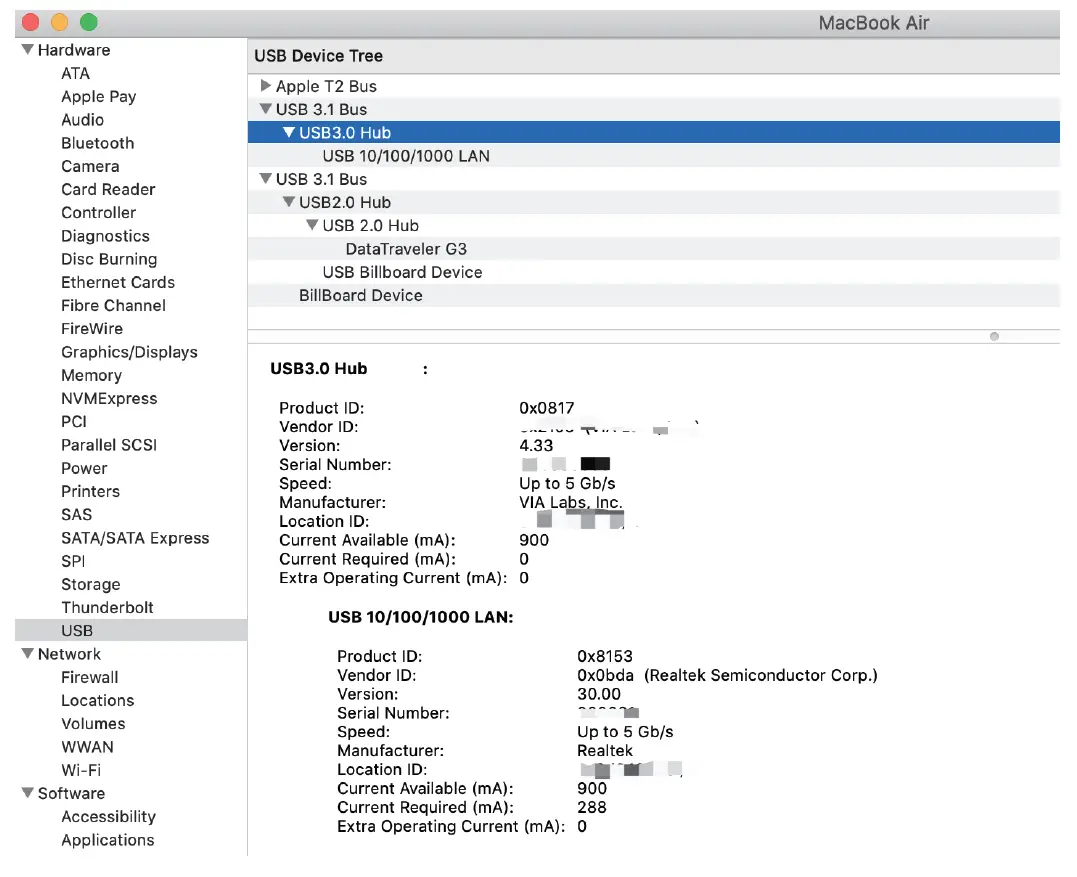
Task: Collapse the selected USB3.0 Hub node
Action: [289, 132]
